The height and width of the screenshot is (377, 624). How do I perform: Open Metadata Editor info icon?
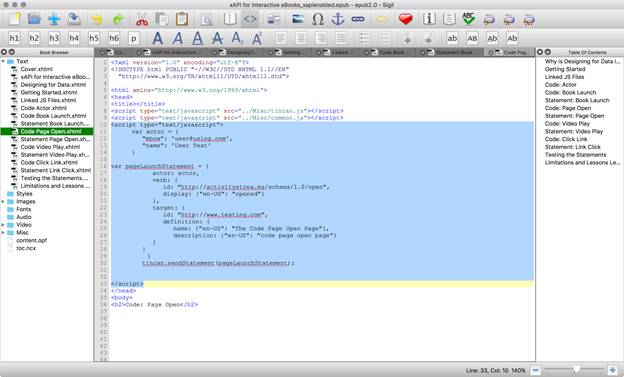[x=429, y=19]
